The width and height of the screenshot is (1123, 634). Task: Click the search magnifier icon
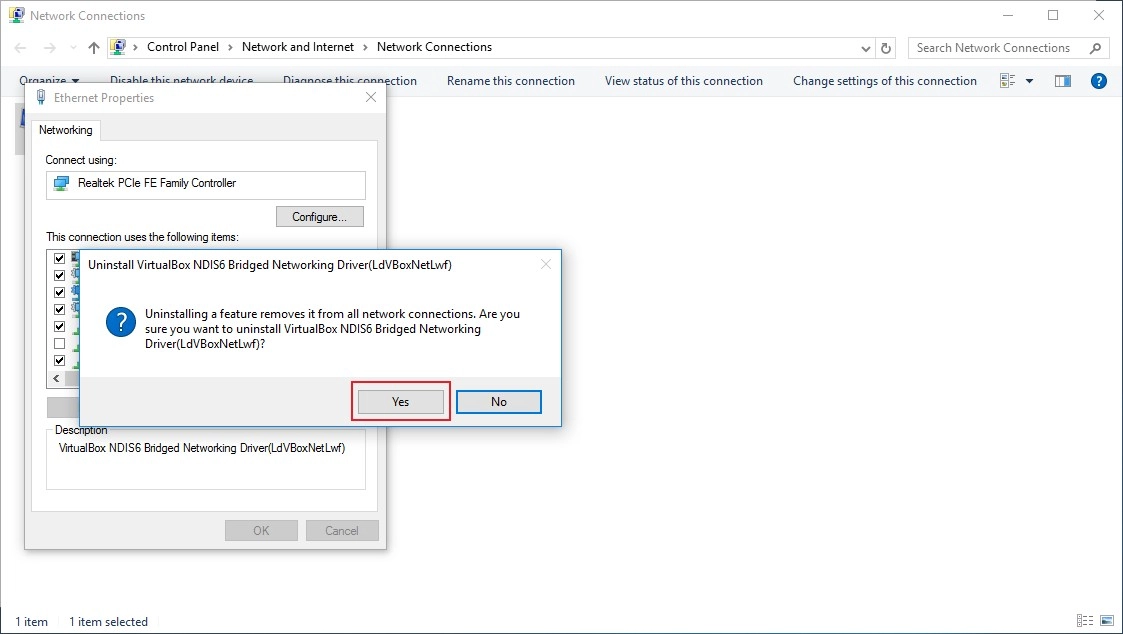1096,48
